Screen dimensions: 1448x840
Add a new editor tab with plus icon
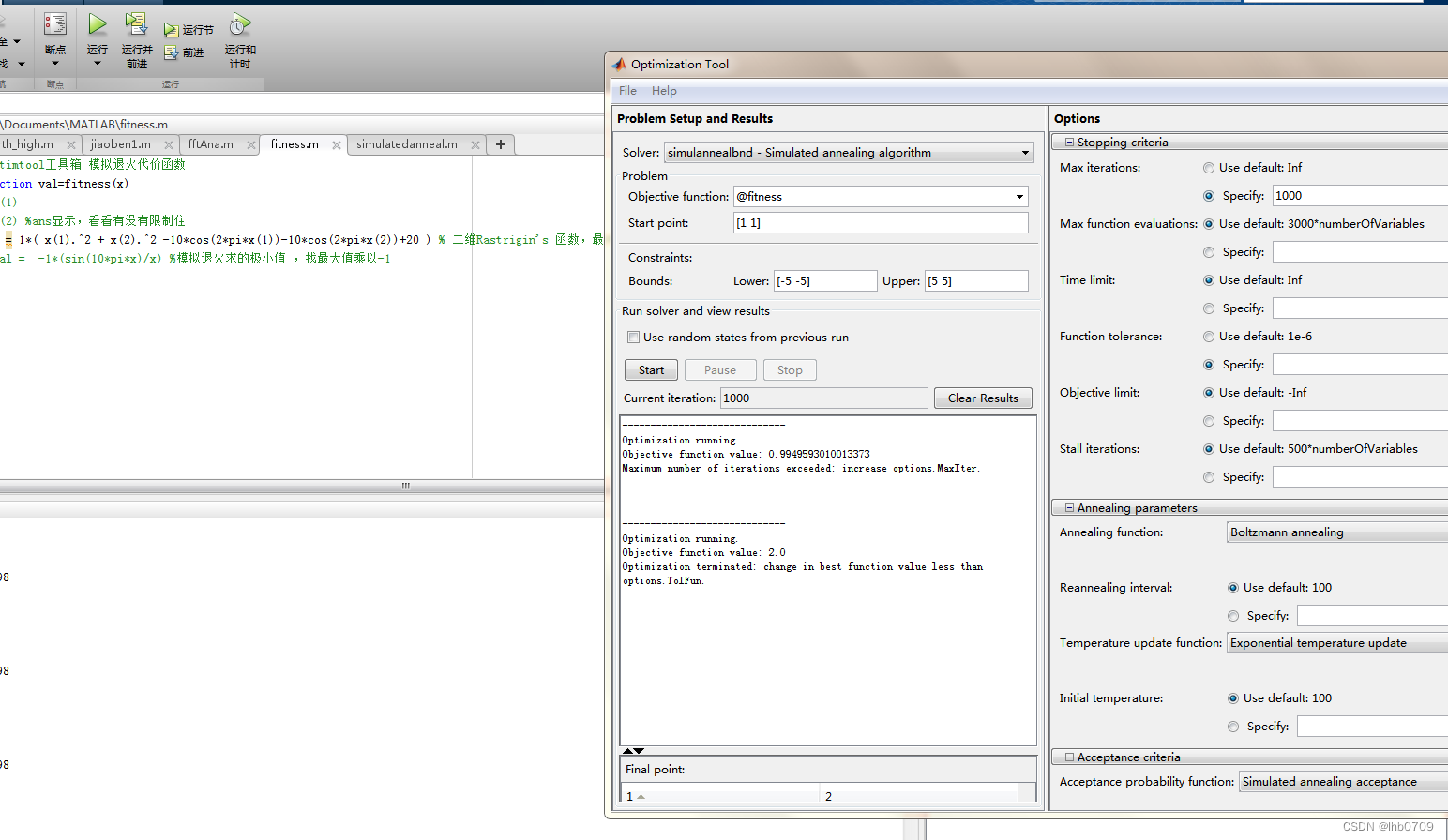501,144
